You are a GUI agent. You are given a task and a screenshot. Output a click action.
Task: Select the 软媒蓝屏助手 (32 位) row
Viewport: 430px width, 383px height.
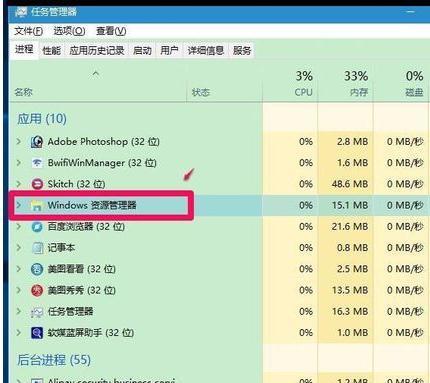point(219,333)
